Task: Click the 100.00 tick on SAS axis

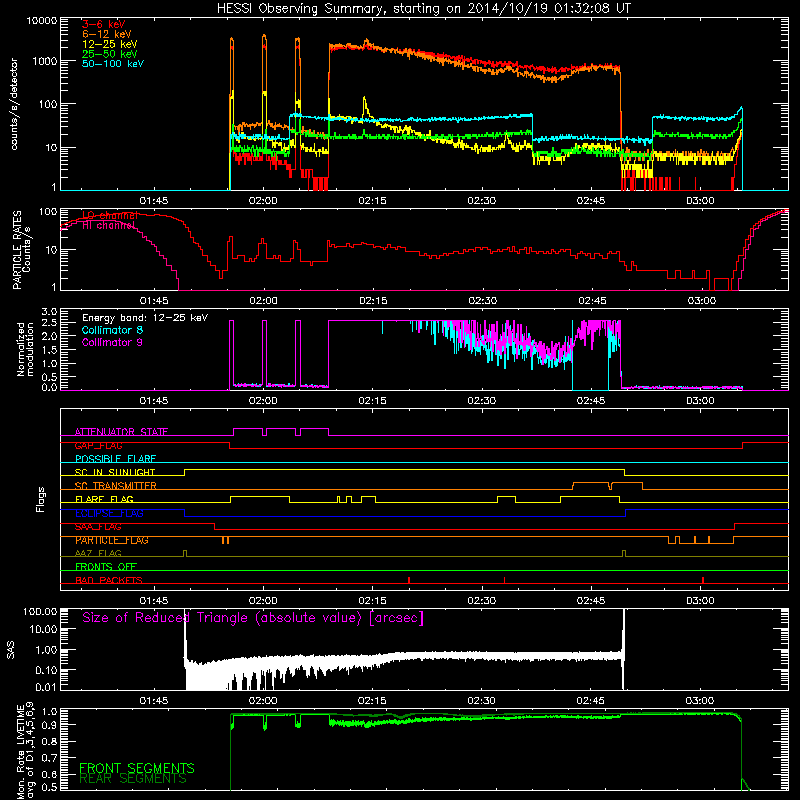Action: (x=40, y=611)
